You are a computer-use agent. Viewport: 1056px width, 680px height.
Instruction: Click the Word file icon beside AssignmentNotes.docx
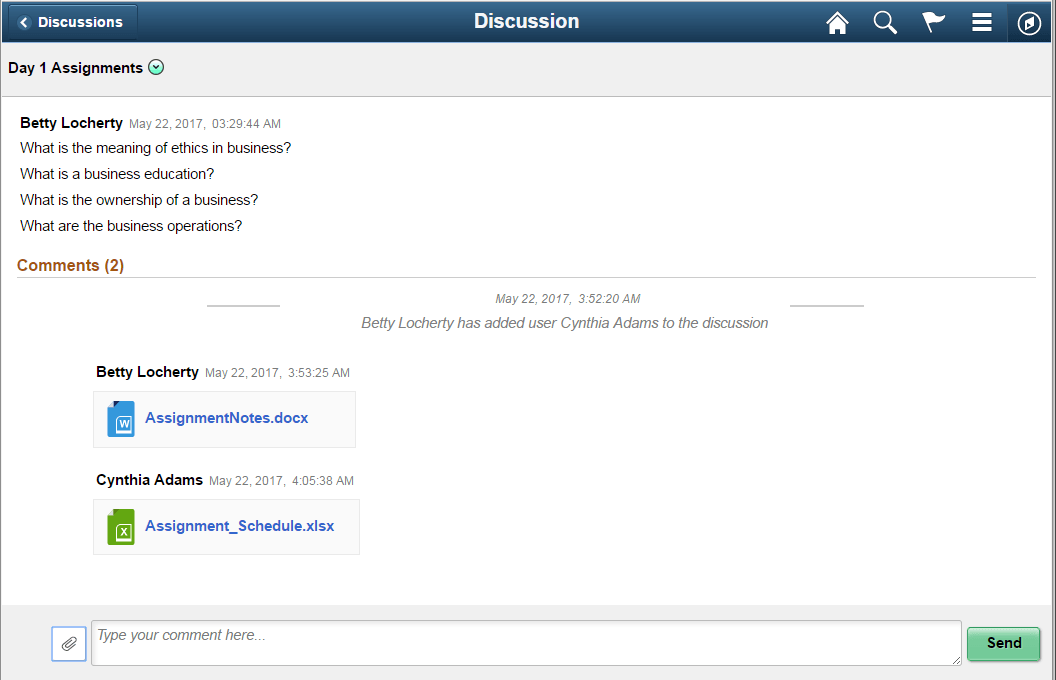click(x=120, y=419)
